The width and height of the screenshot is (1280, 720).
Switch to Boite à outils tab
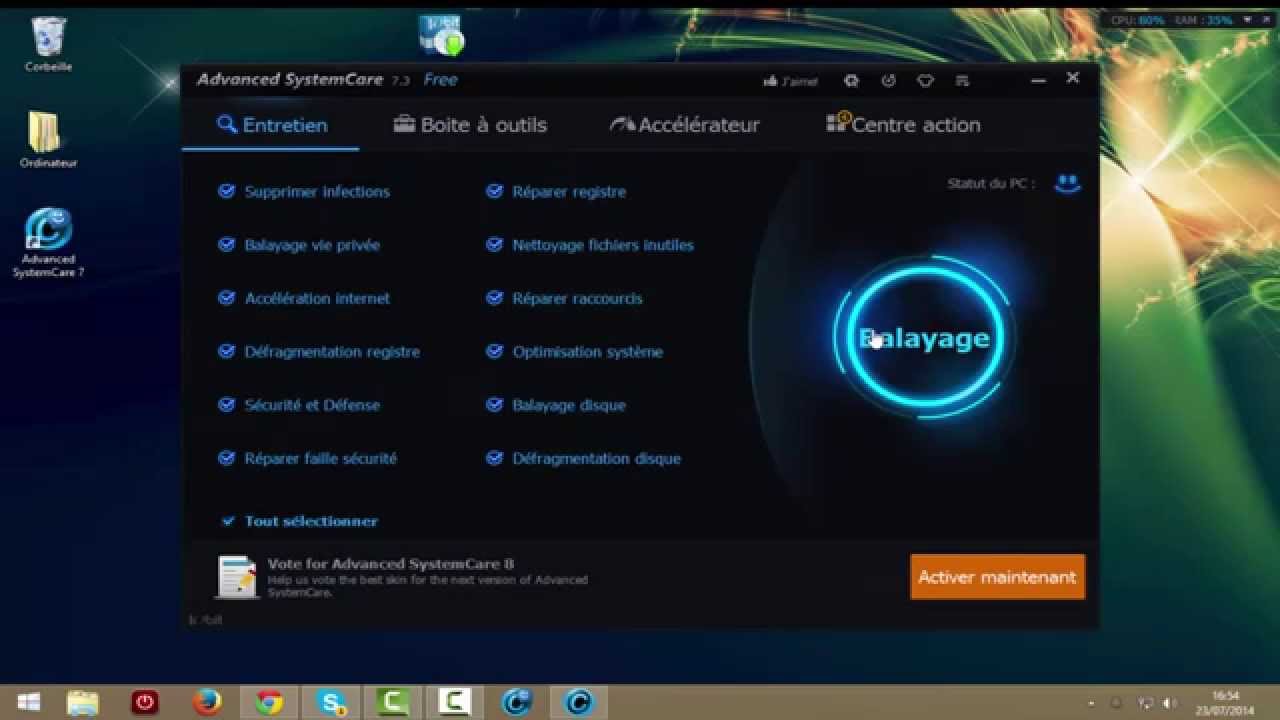[470, 125]
